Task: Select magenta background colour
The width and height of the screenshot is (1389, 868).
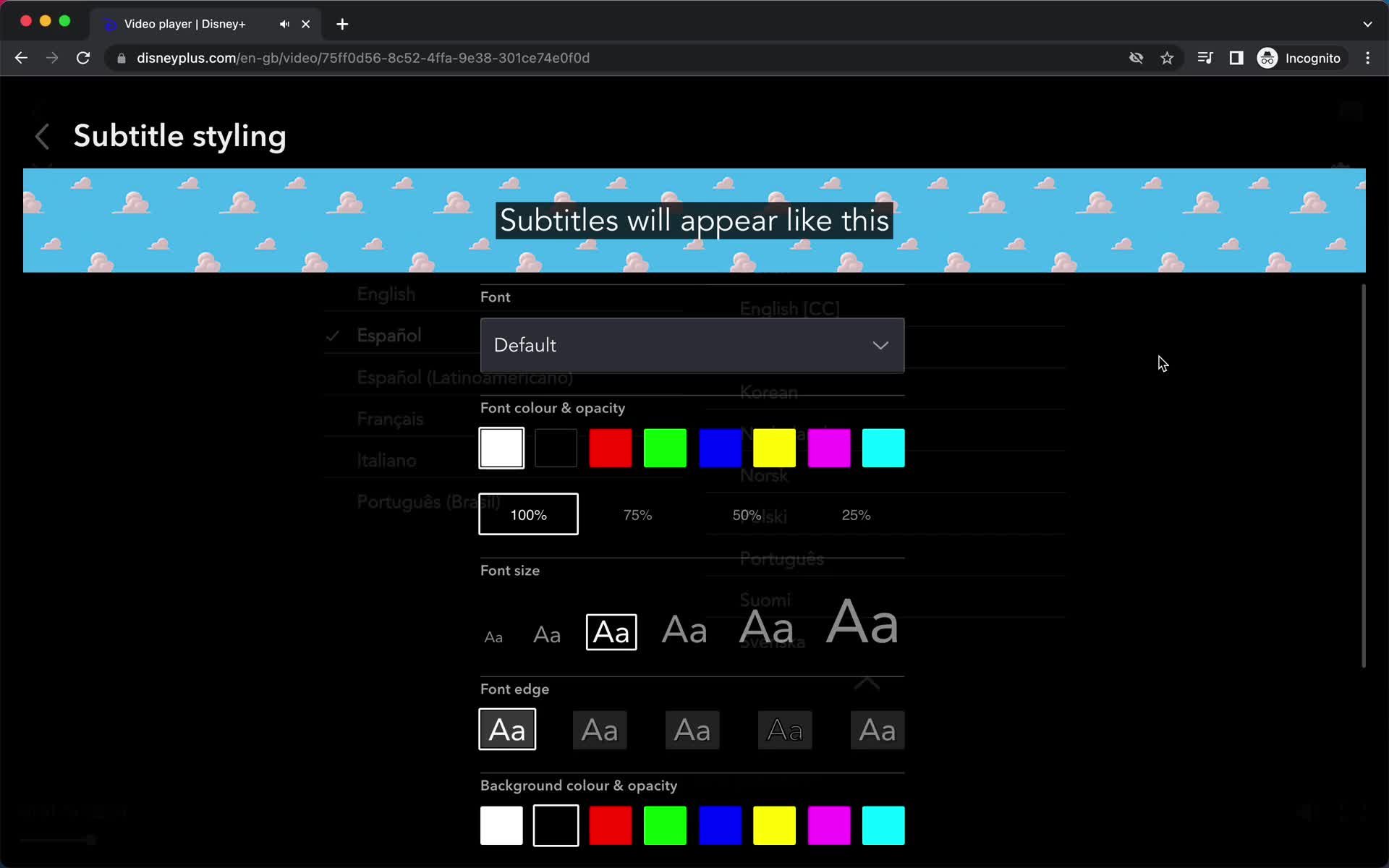Action: pyautogui.click(x=829, y=825)
